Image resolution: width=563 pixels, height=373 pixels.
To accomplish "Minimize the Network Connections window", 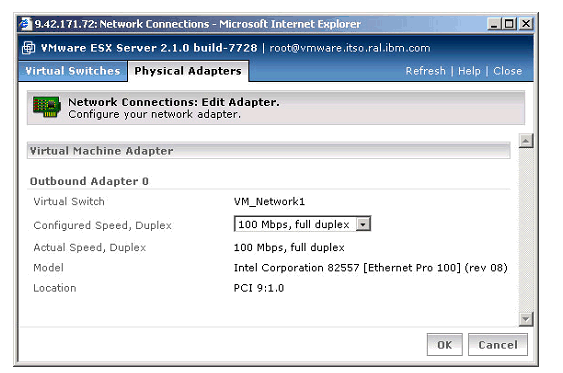I will [494, 24].
